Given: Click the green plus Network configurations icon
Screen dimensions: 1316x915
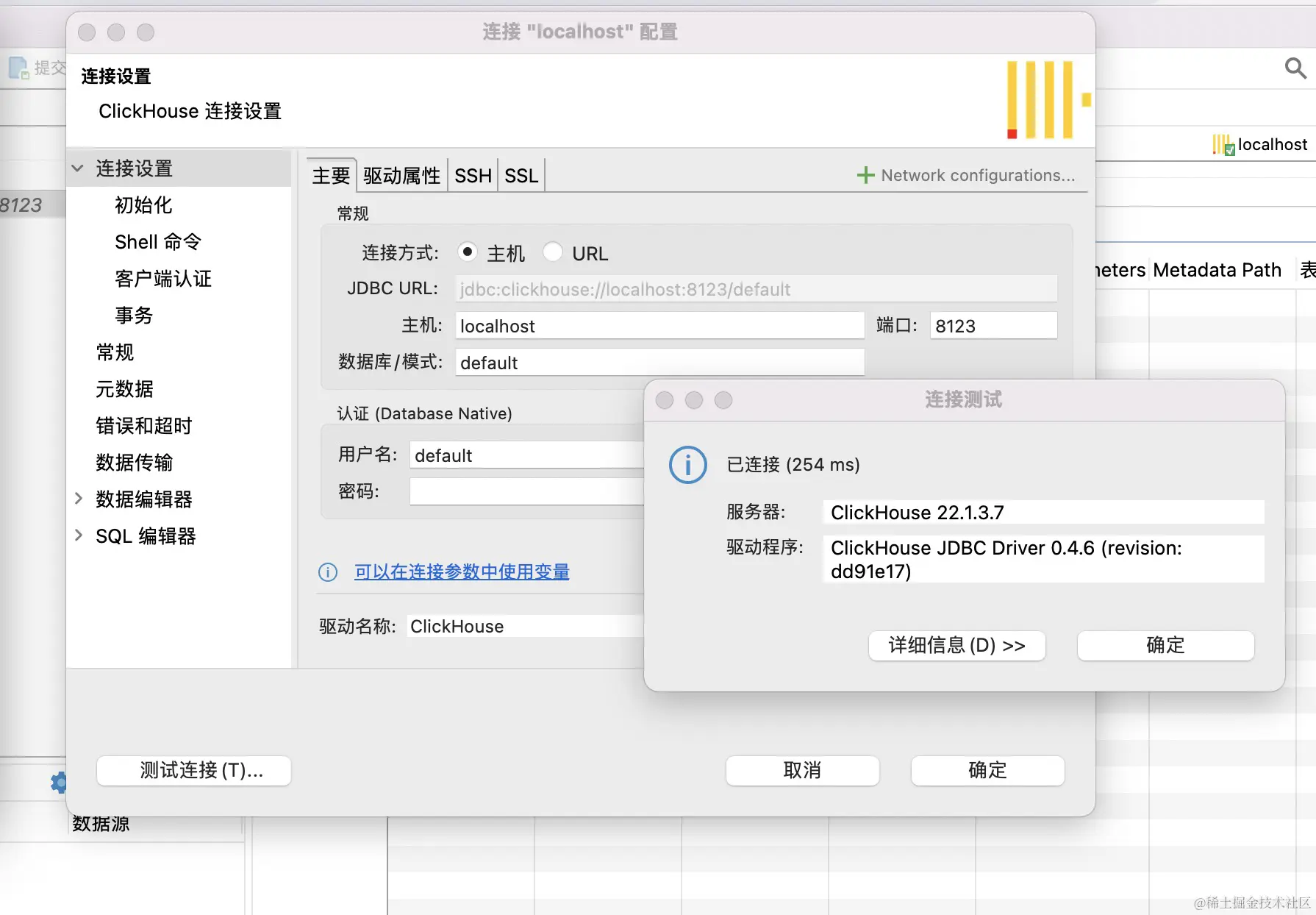Looking at the screenshot, I should point(865,175).
